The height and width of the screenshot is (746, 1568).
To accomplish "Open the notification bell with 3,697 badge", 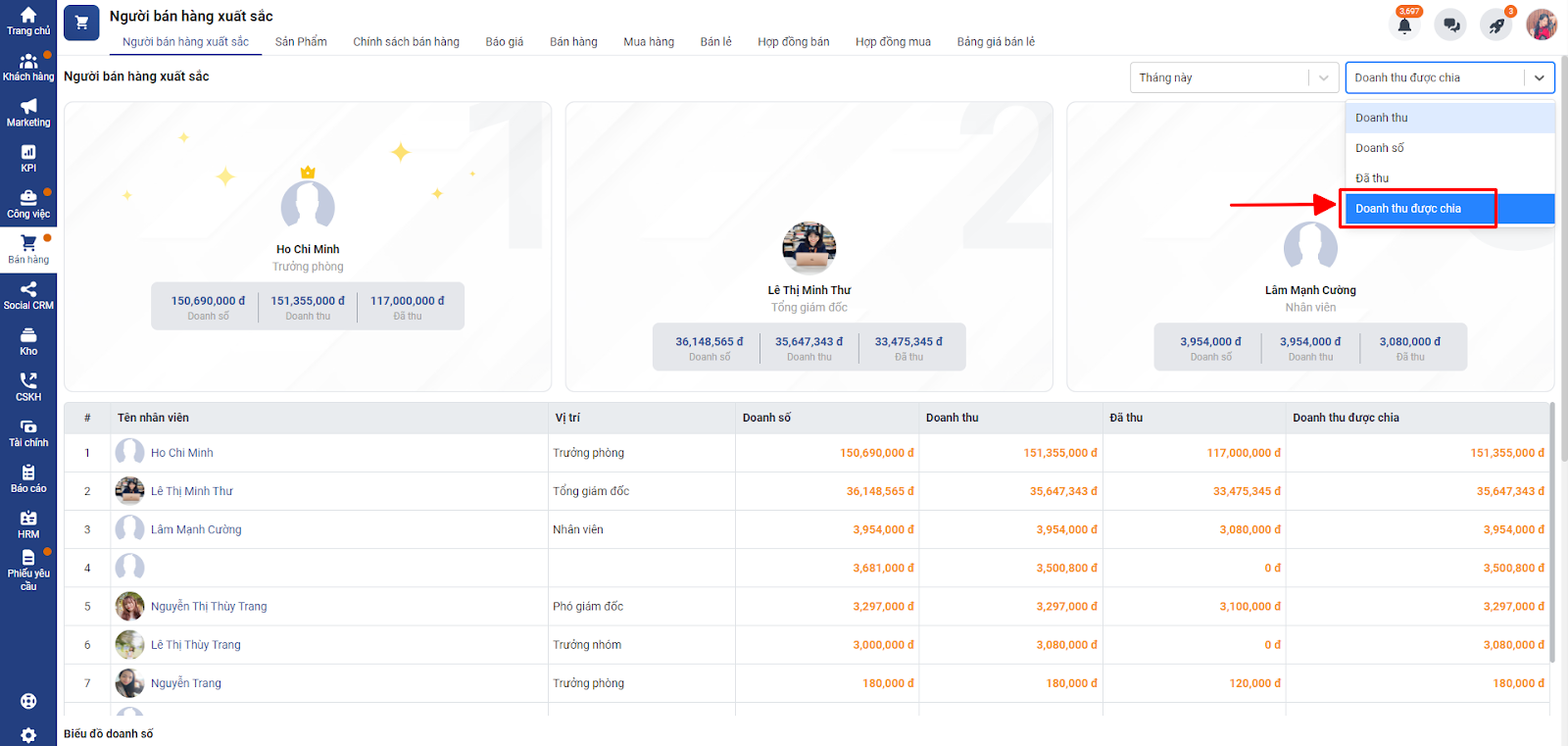I will tap(1405, 25).
